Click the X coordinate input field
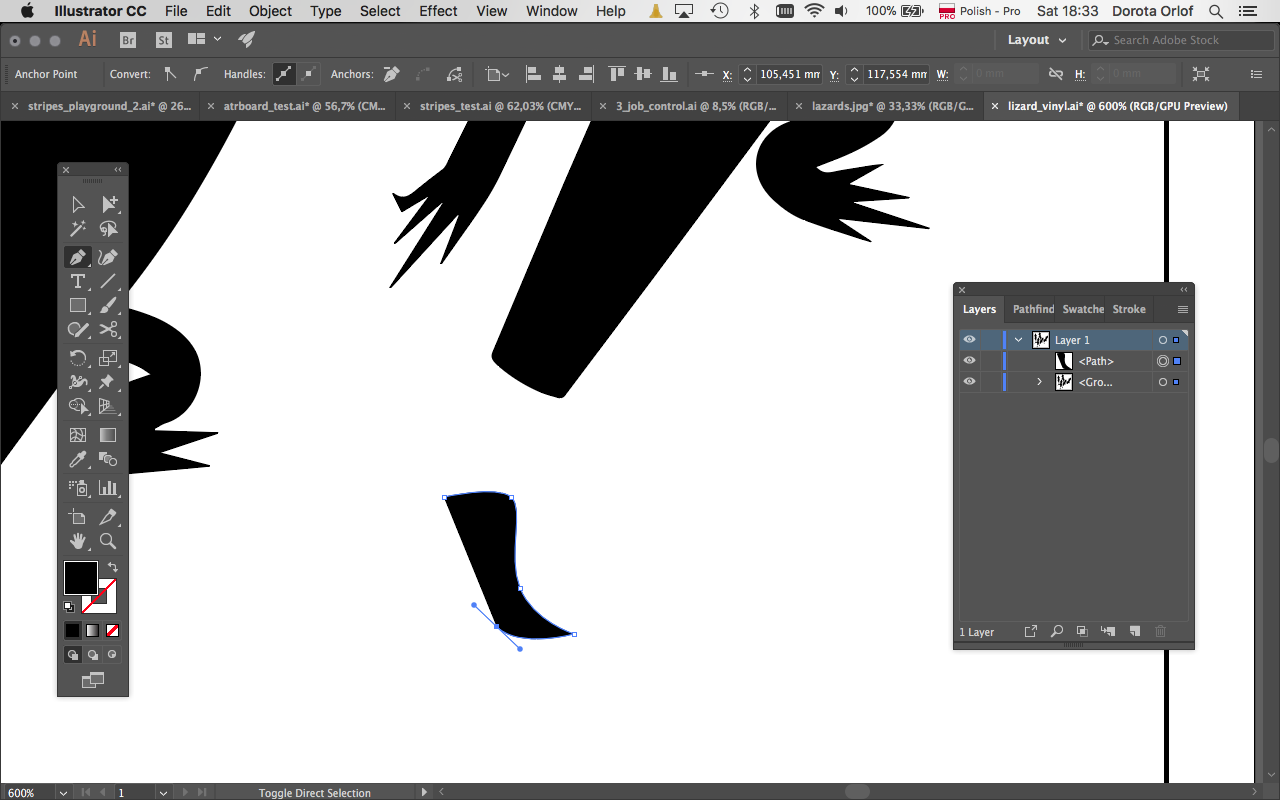 click(x=789, y=74)
